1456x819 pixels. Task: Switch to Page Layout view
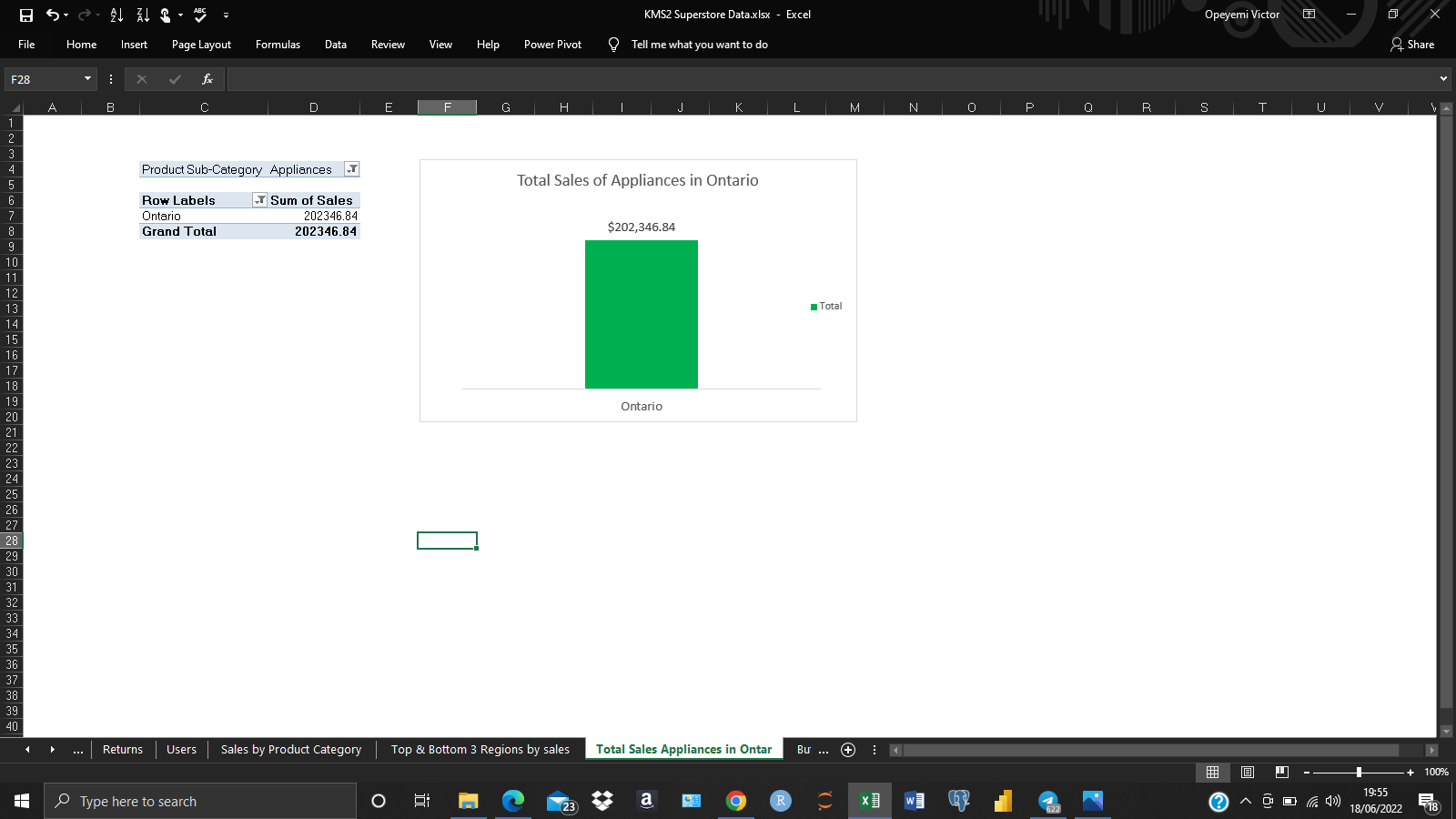(1246, 773)
